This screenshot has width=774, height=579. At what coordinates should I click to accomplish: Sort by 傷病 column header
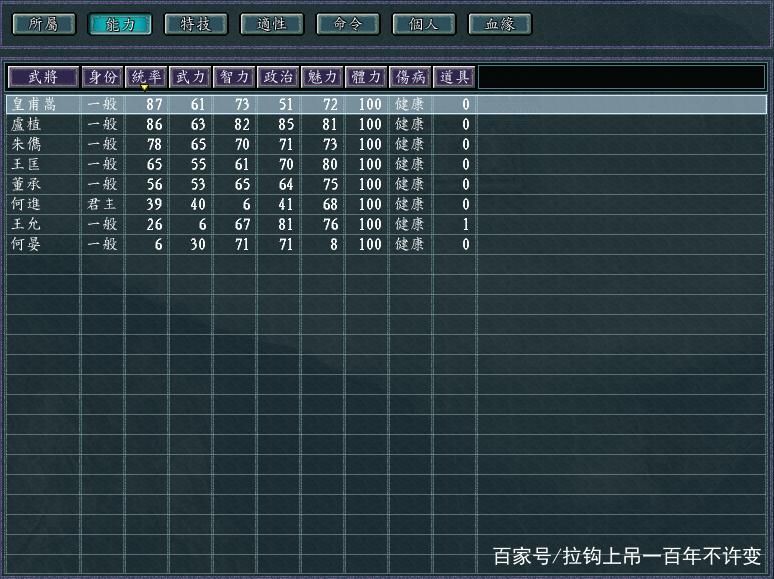(410, 77)
